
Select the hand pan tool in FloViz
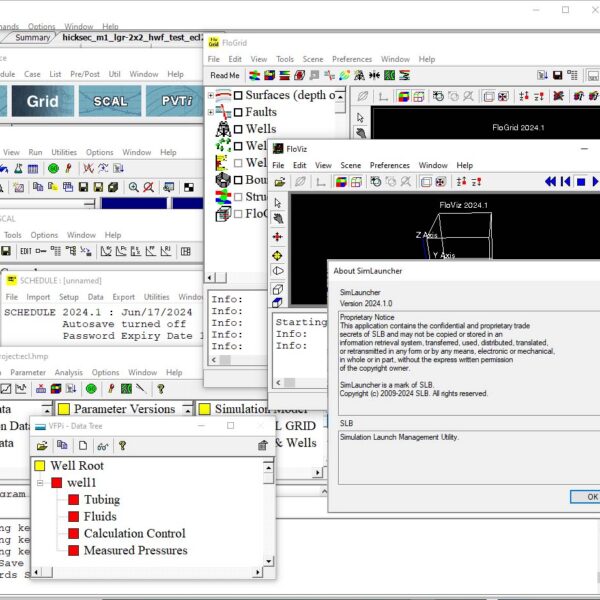tap(278, 218)
